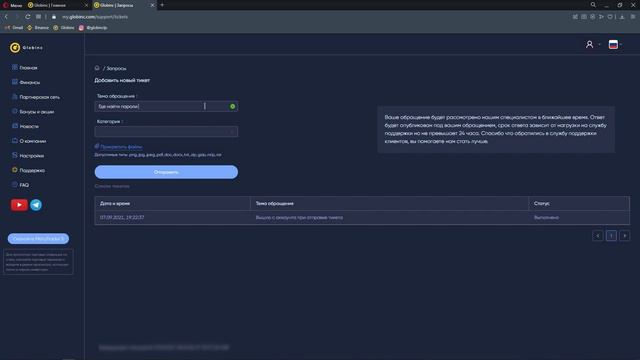Click the heart bookmark icon in the toolbar
Screen dimensions: 640x360
click(610, 17)
